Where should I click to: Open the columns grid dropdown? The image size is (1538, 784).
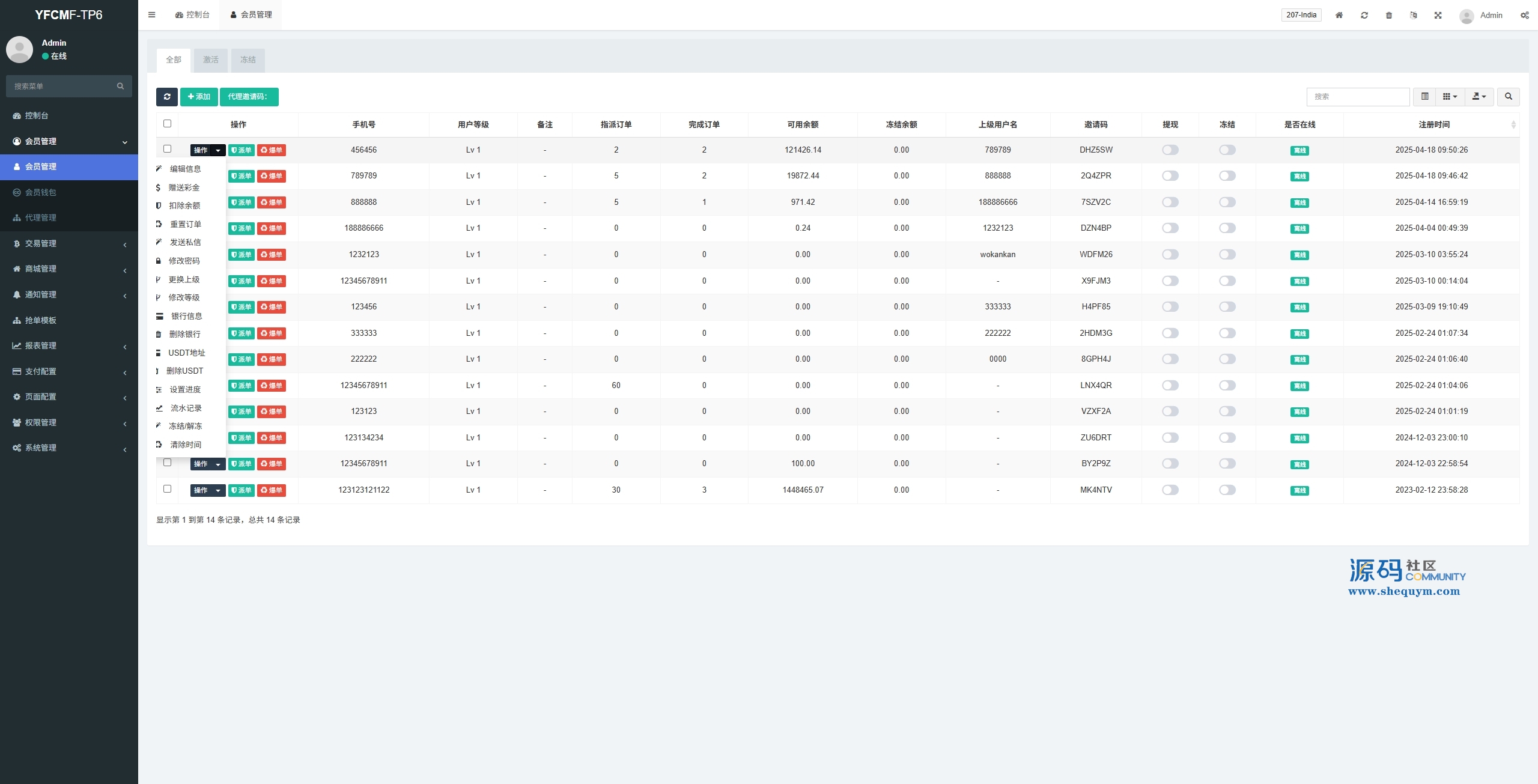[1450, 97]
